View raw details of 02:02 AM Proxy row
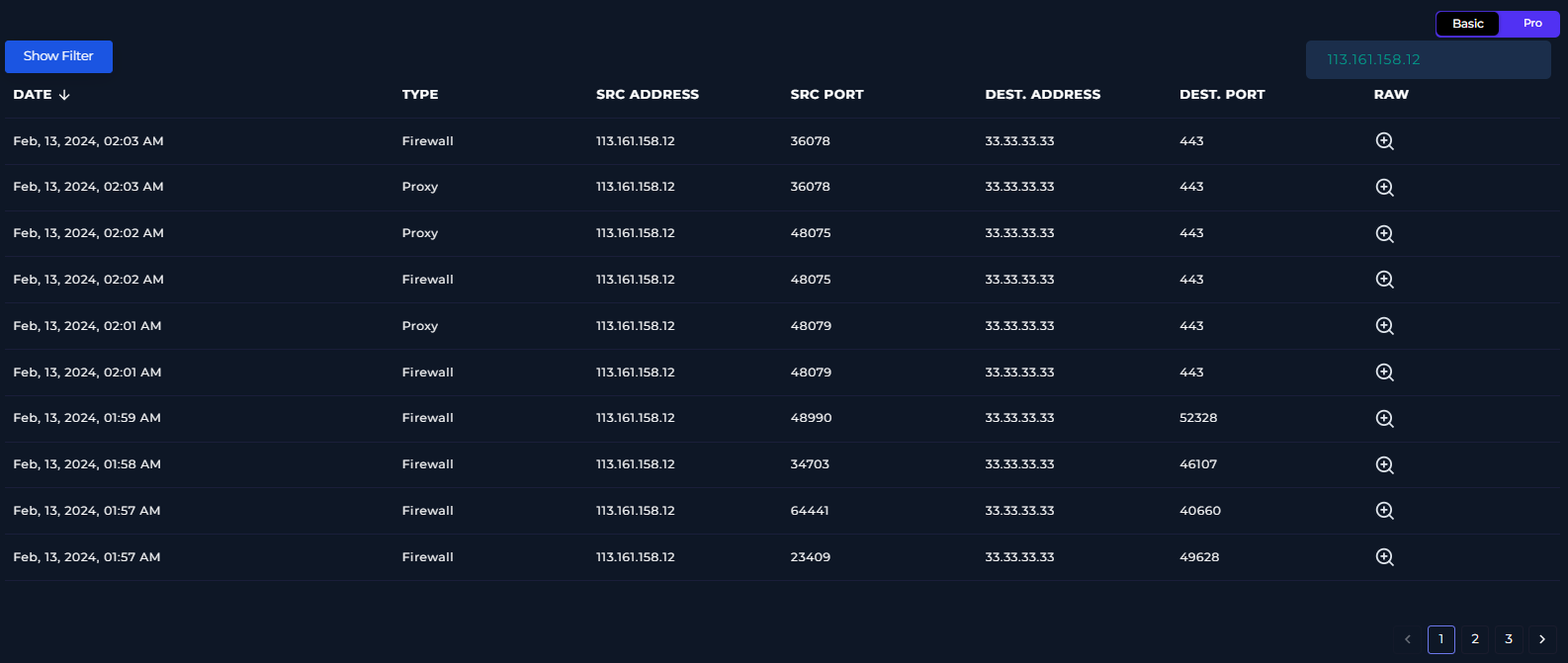This screenshot has height=663, width=1568. (x=1384, y=234)
